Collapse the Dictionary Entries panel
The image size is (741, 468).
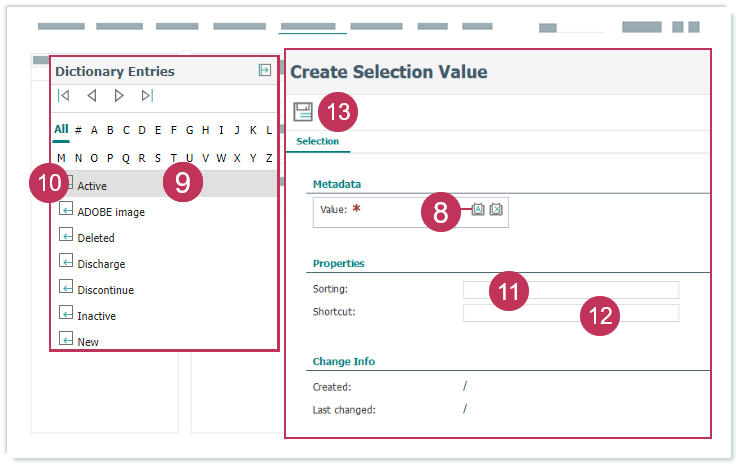pyautogui.click(x=264, y=70)
